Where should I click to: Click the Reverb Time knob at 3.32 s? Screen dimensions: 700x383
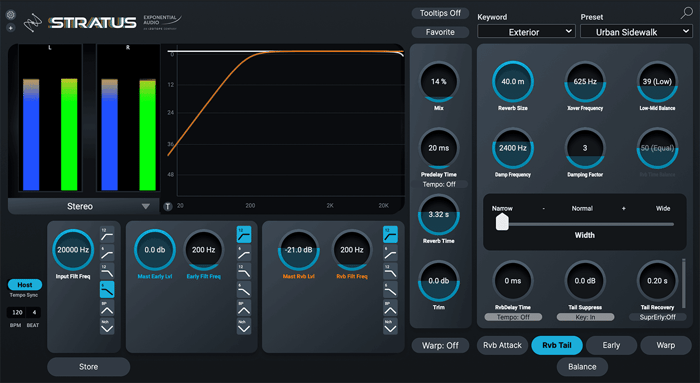point(439,215)
